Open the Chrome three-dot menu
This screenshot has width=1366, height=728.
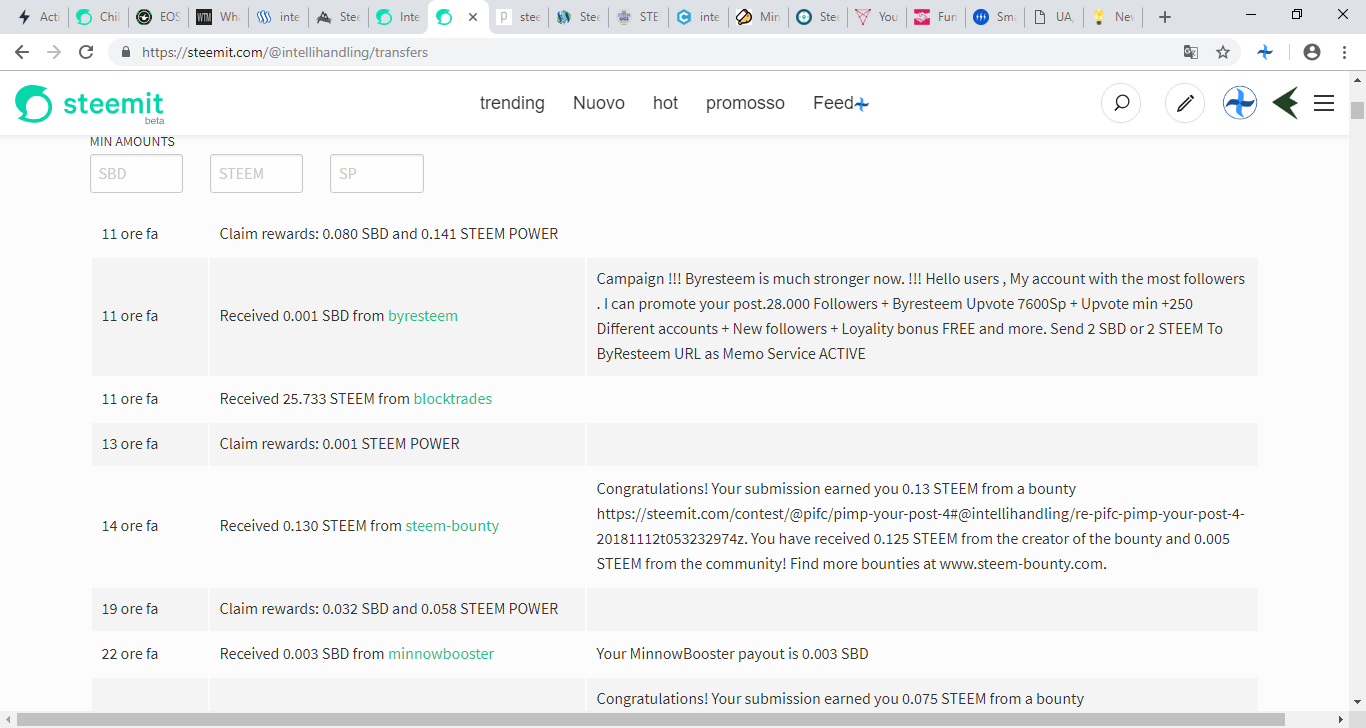(x=1344, y=52)
